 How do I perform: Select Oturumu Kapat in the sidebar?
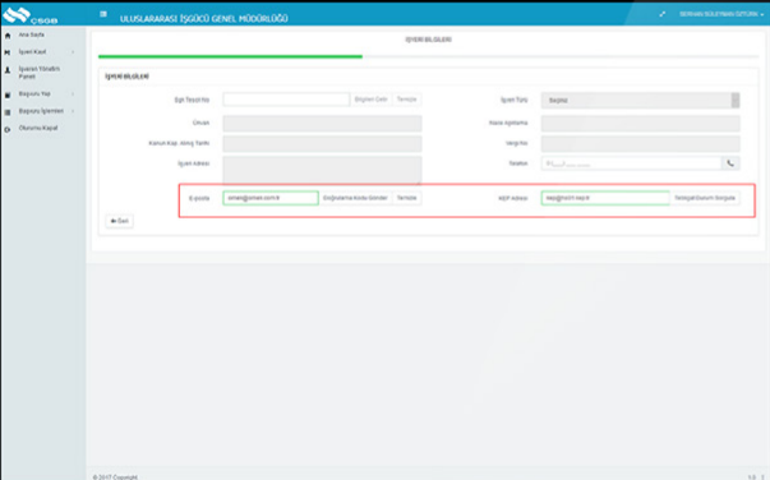click(38, 128)
